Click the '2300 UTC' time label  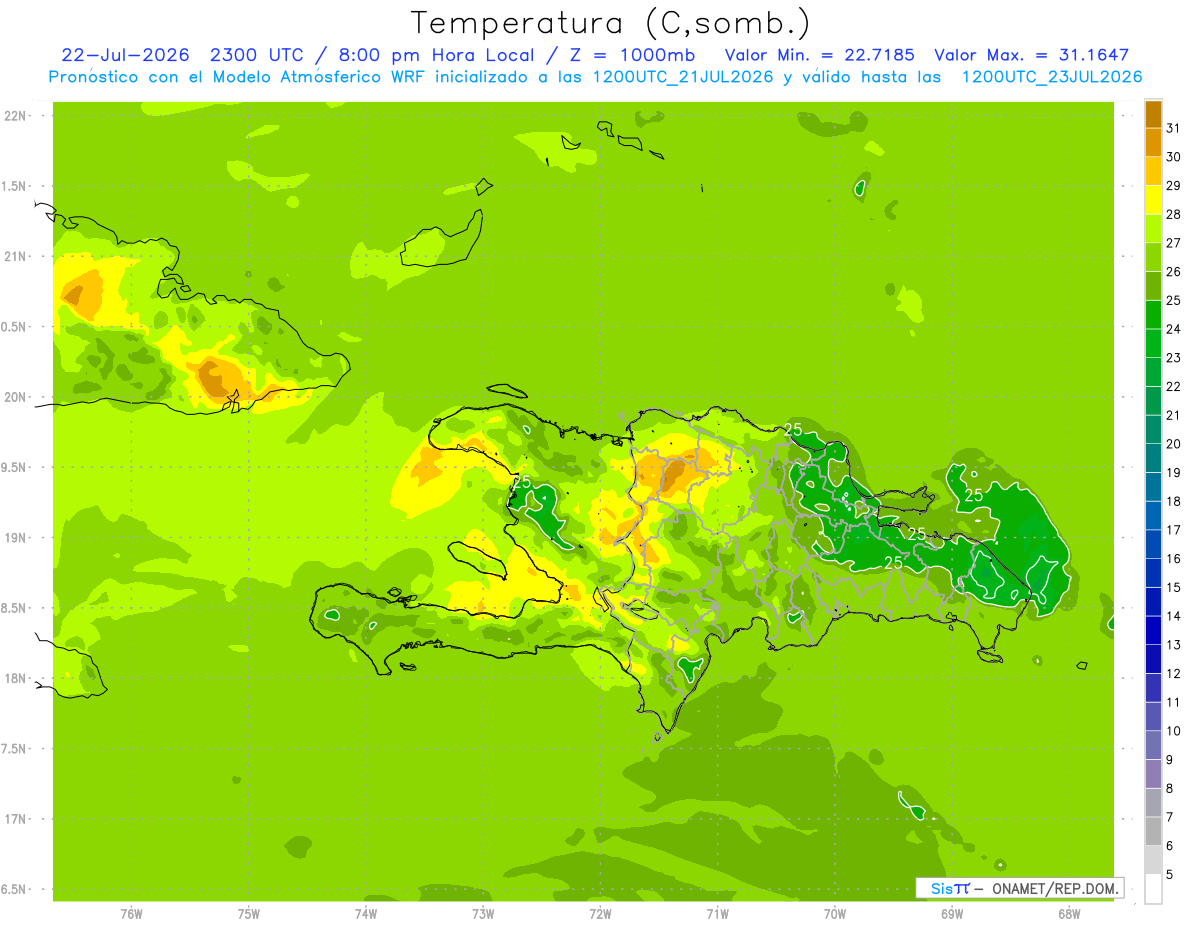point(259,55)
